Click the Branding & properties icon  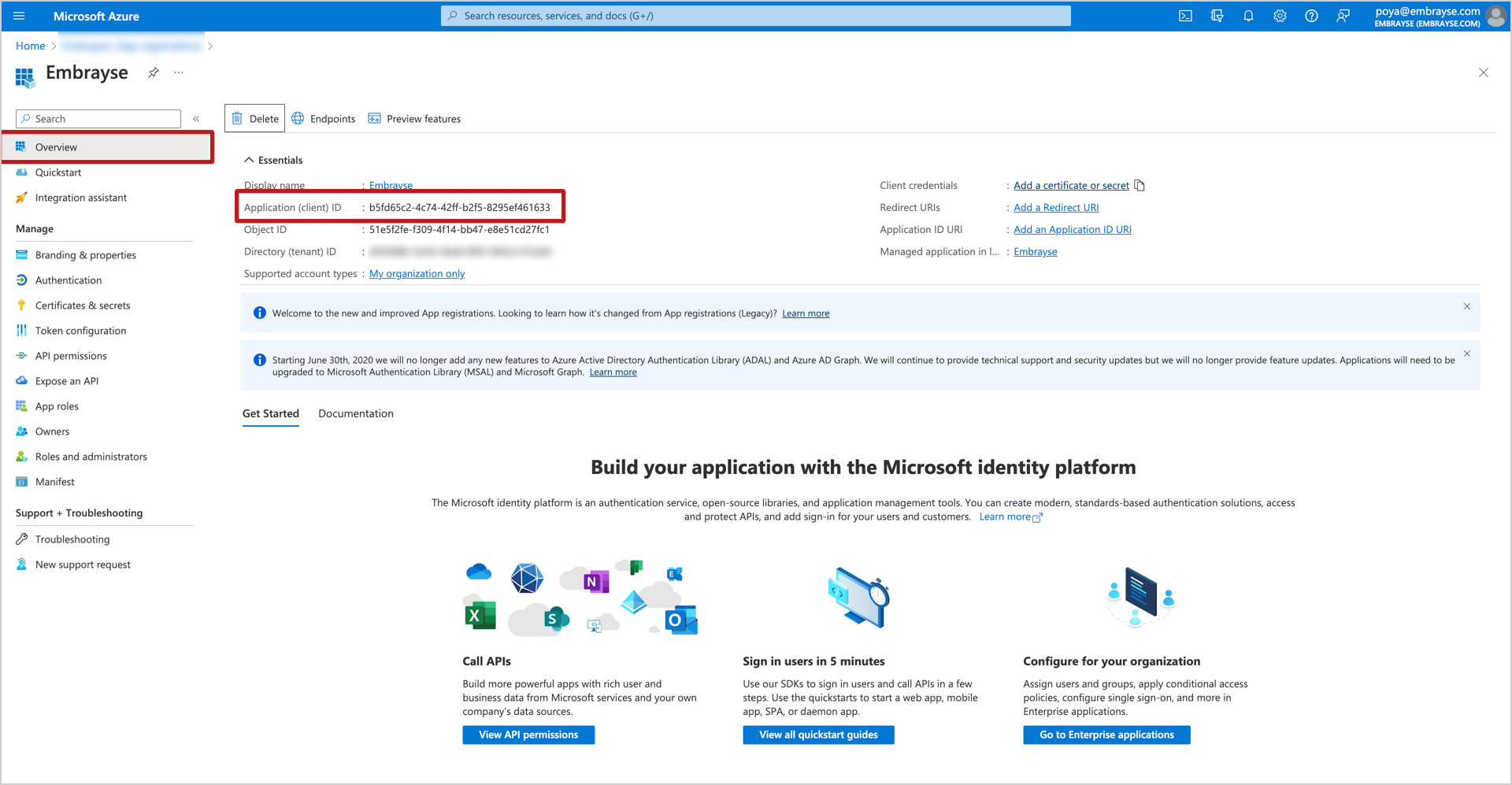[22, 255]
